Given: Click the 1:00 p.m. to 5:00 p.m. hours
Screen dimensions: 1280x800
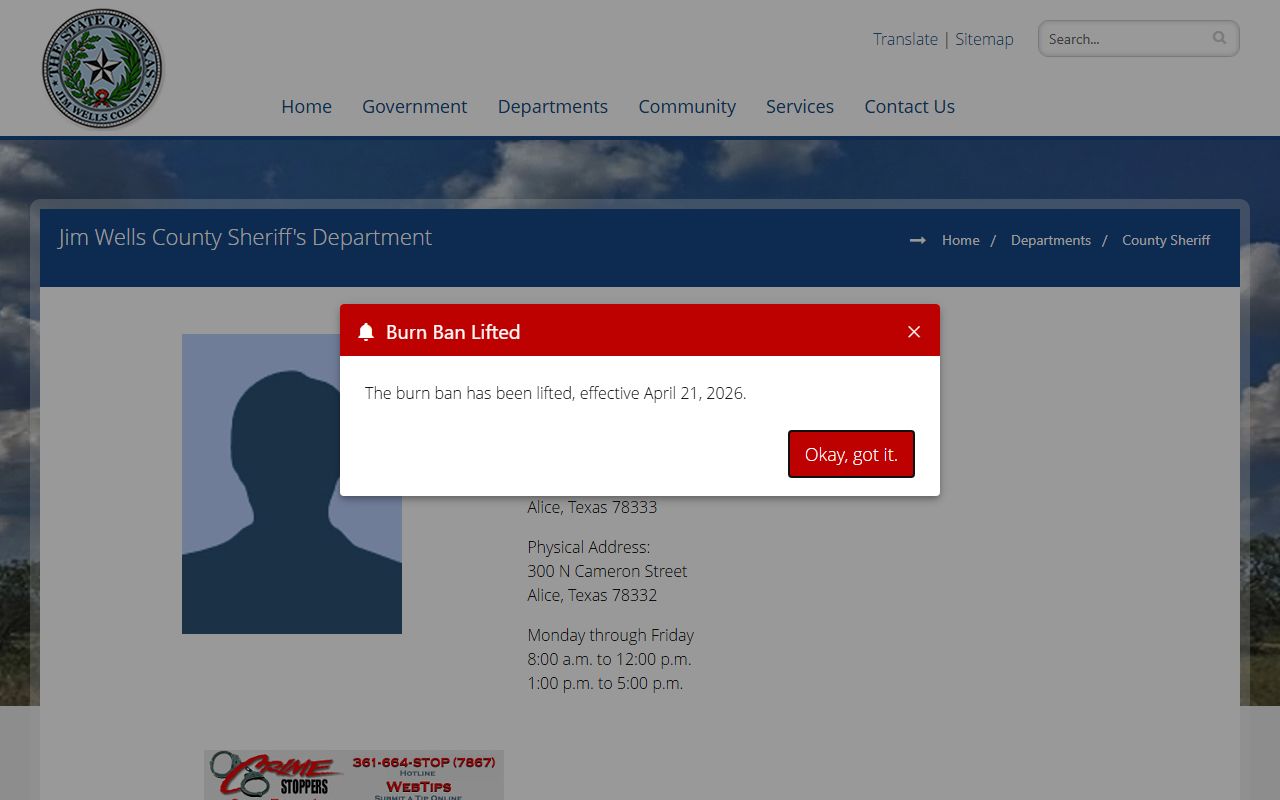Looking at the screenshot, I should [605, 683].
